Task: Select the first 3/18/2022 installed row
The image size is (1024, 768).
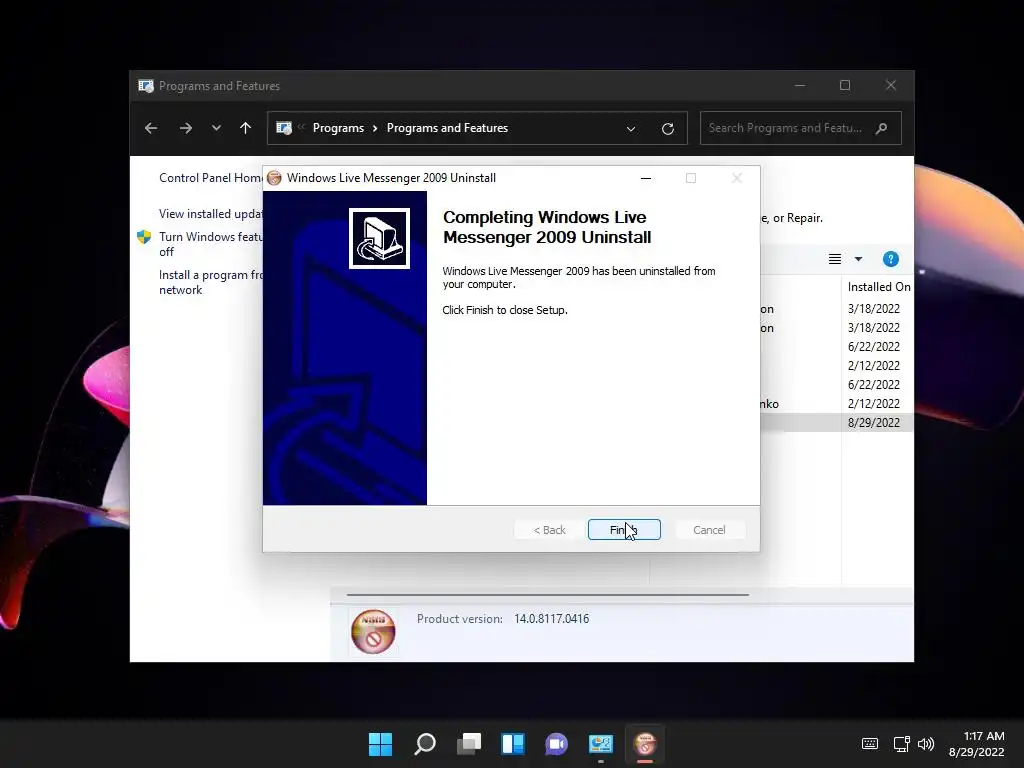Action: 837,309
